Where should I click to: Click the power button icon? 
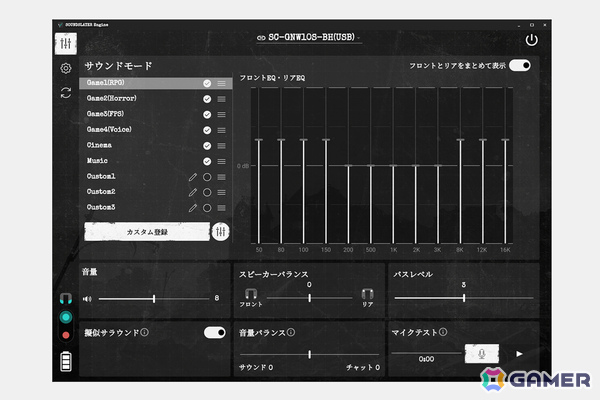tap(532, 40)
